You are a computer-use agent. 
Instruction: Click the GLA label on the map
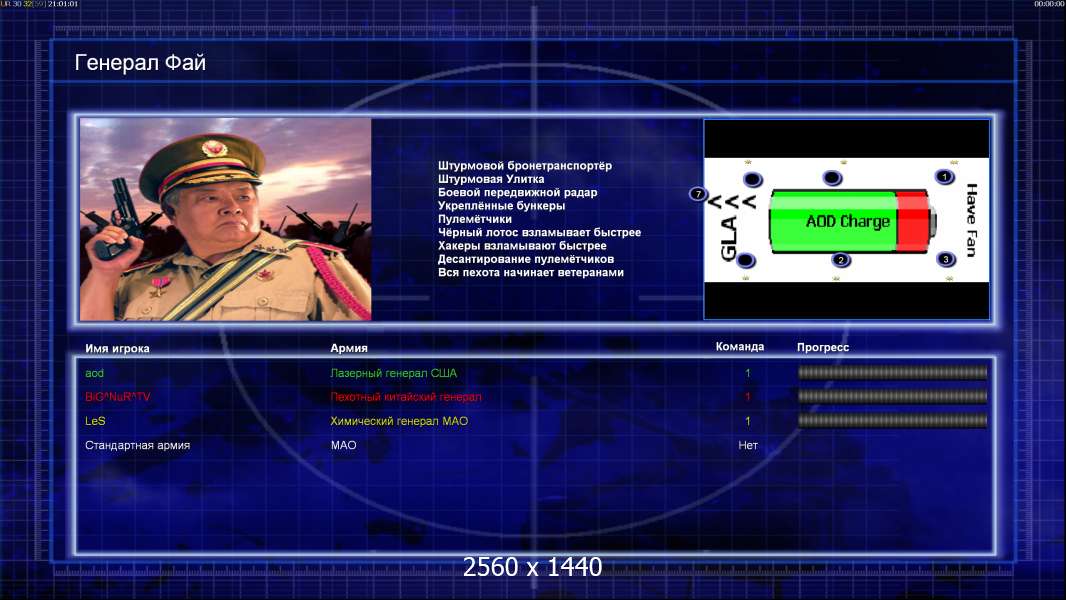[728, 239]
